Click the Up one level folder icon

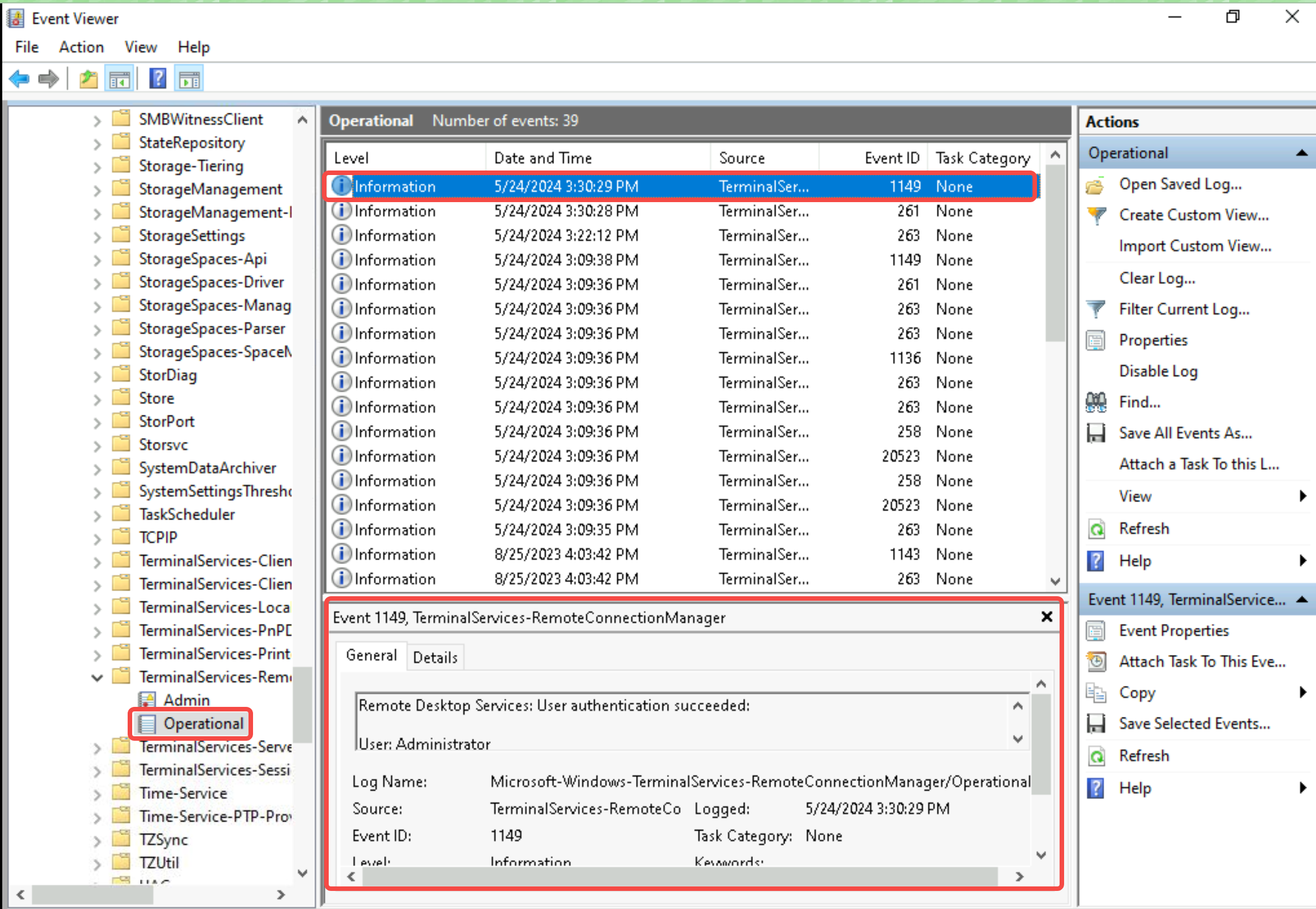point(88,78)
